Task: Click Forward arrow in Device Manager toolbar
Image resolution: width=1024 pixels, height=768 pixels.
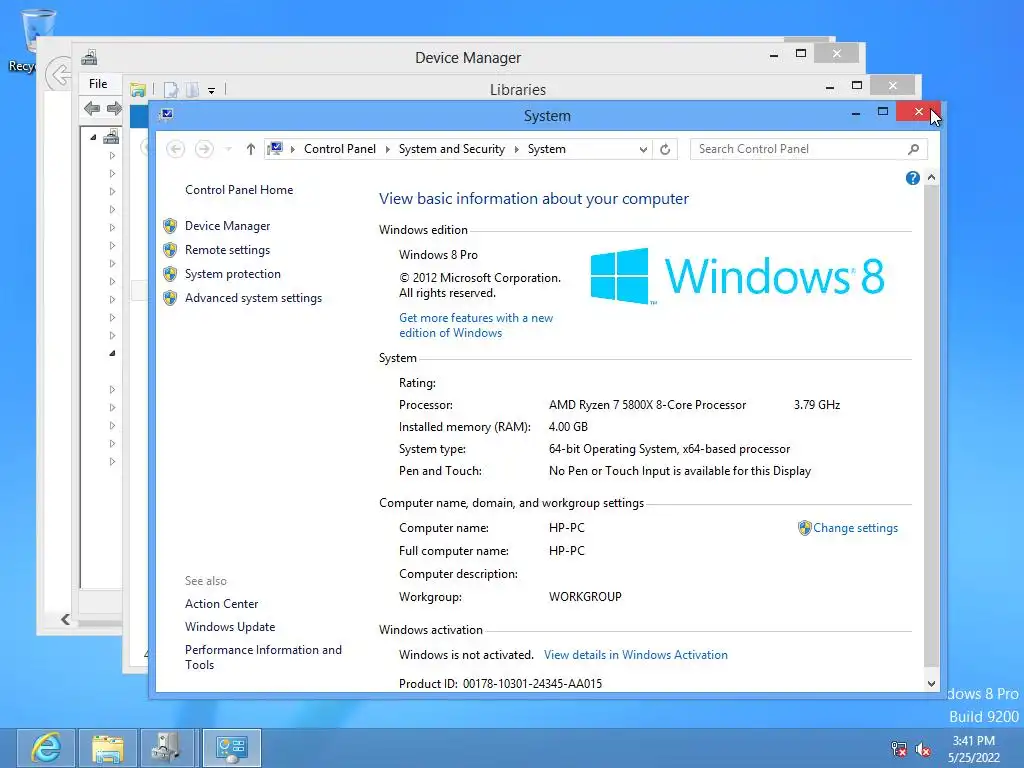Action: 114,108
